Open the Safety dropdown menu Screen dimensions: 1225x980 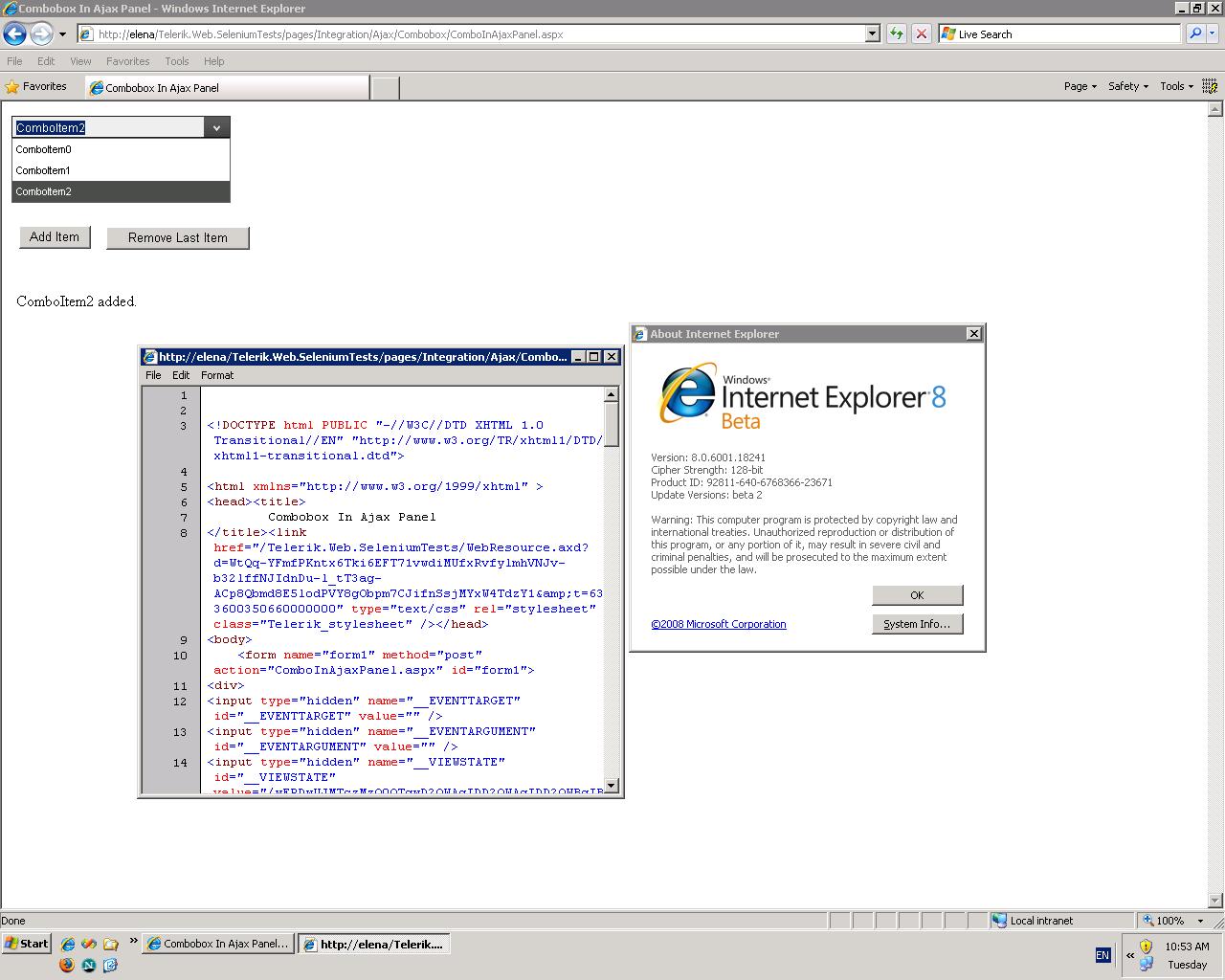click(1127, 86)
